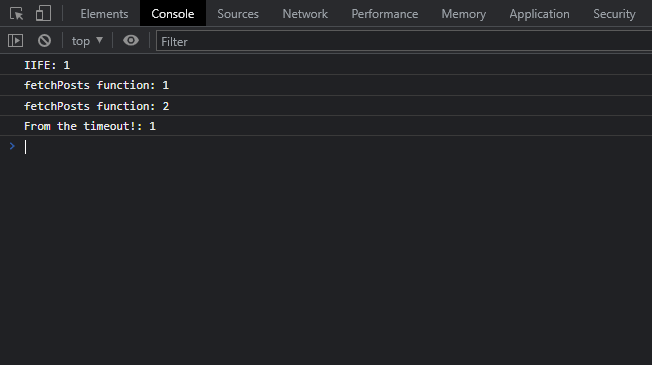
Task: Switch to the Memory tab
Action: tap(464, 14)
